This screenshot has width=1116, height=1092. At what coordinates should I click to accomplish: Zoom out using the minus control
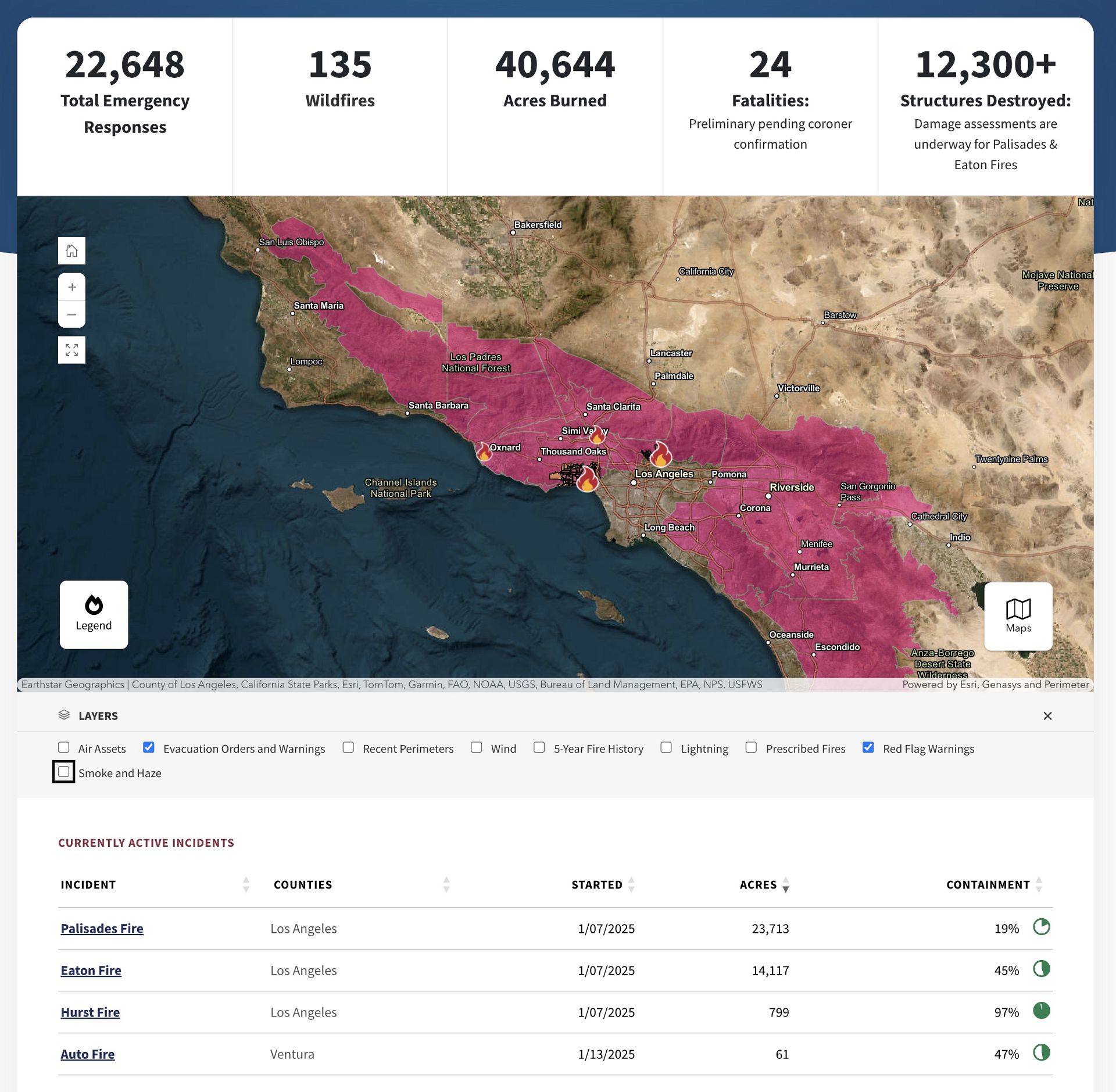pos(71,314)
